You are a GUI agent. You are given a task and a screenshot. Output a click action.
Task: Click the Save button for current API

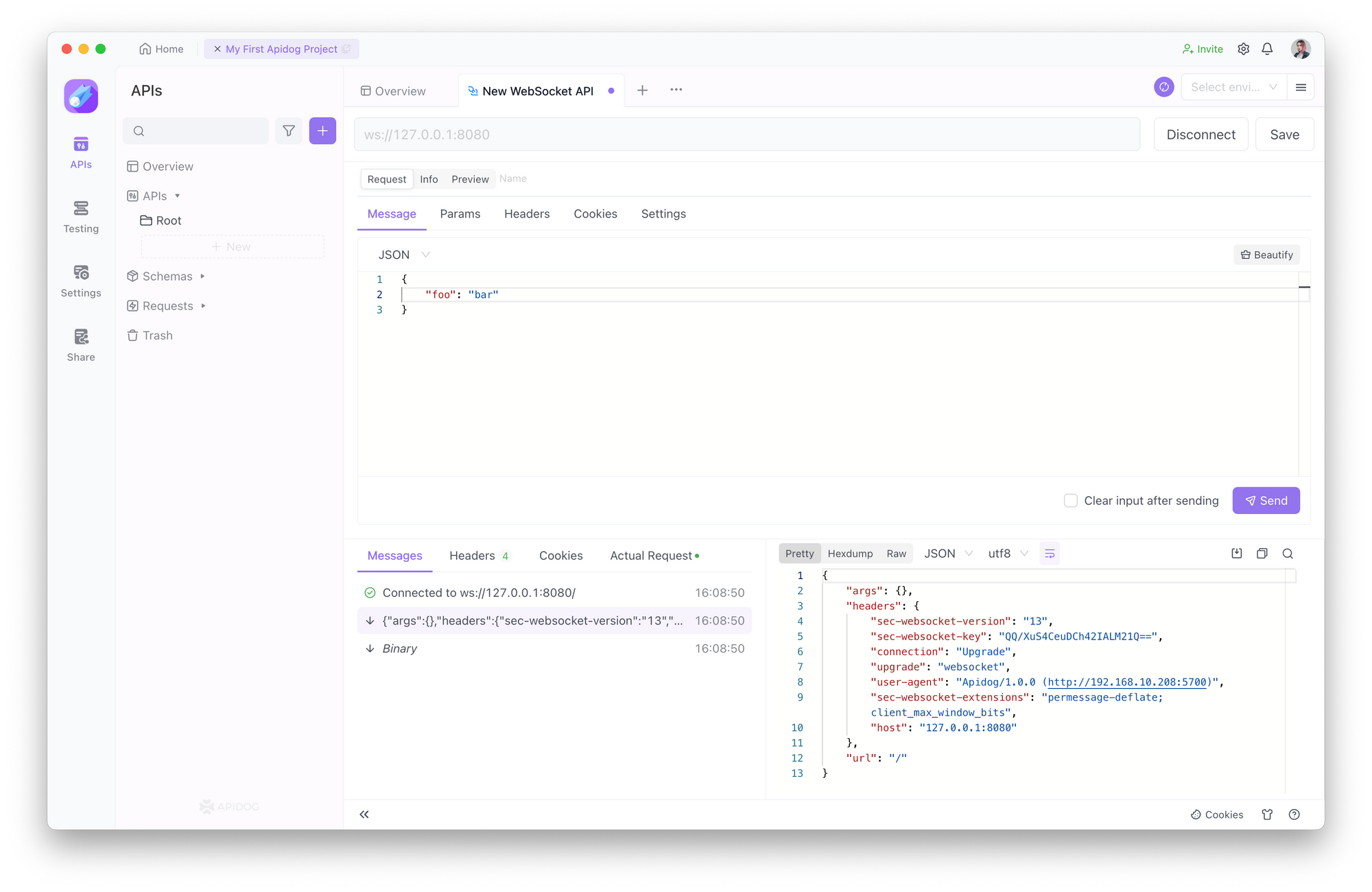1284,134
